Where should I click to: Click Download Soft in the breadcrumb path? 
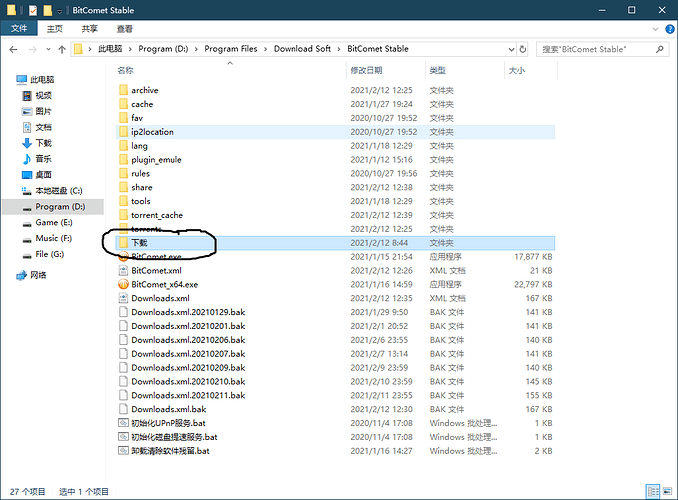point(304,48)
